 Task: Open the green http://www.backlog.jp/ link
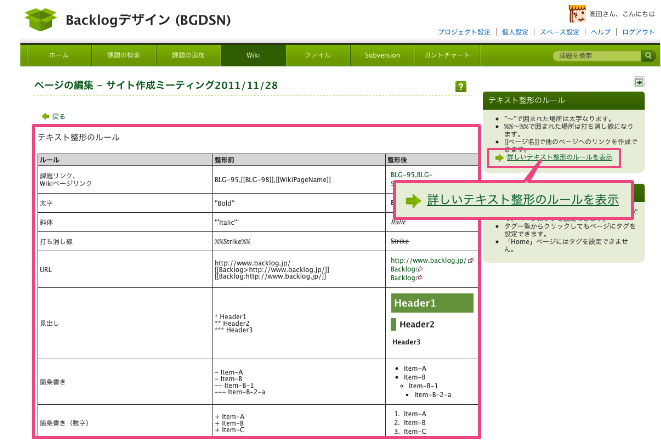[428, 260]
